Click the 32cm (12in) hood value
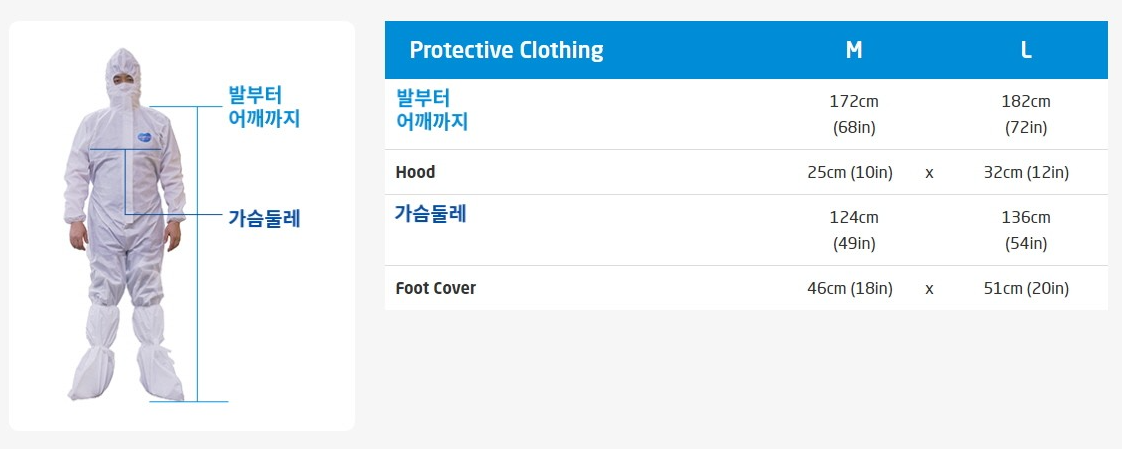 [1026, 173]
